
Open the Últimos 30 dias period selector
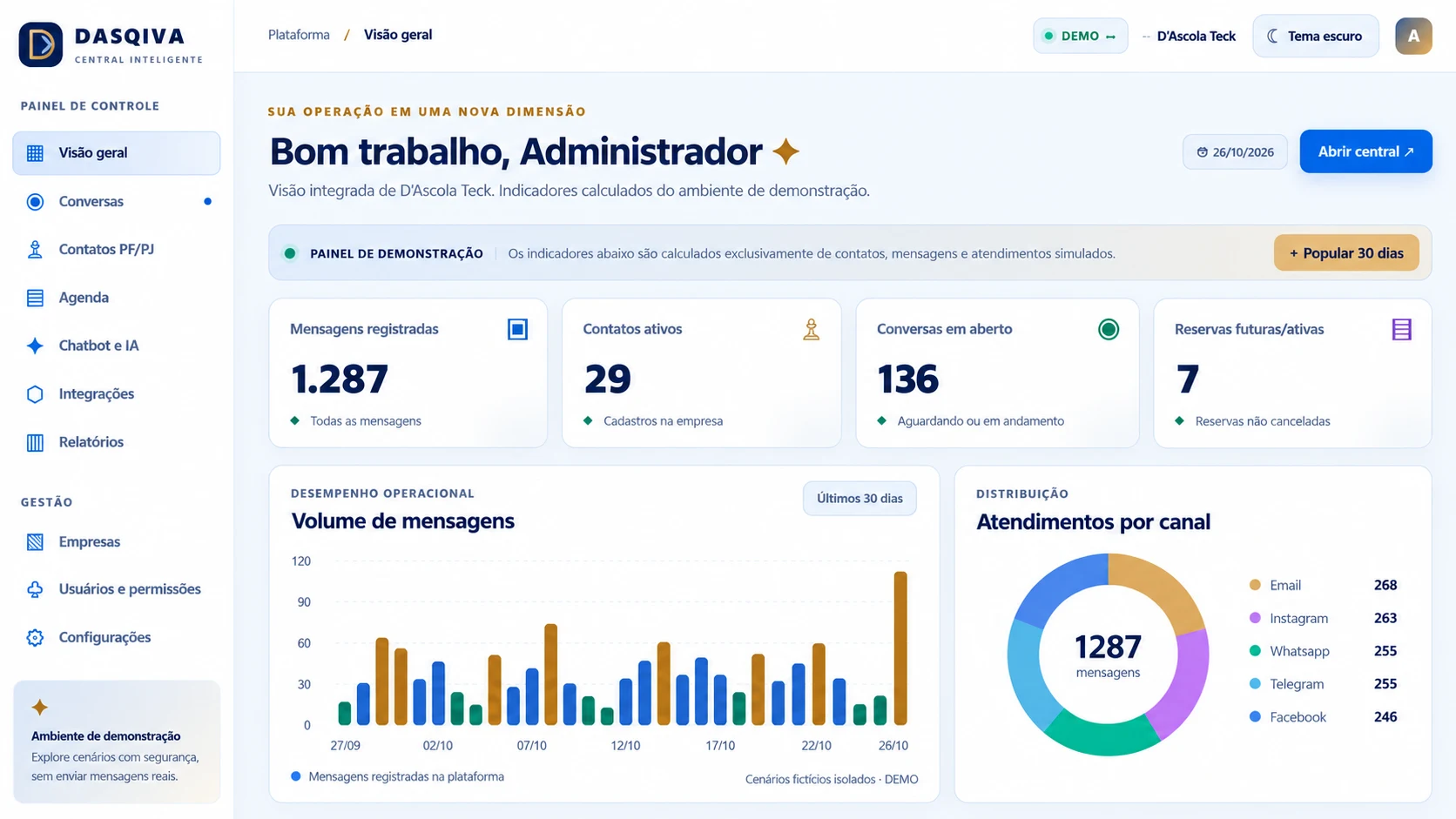click(859, 499)
